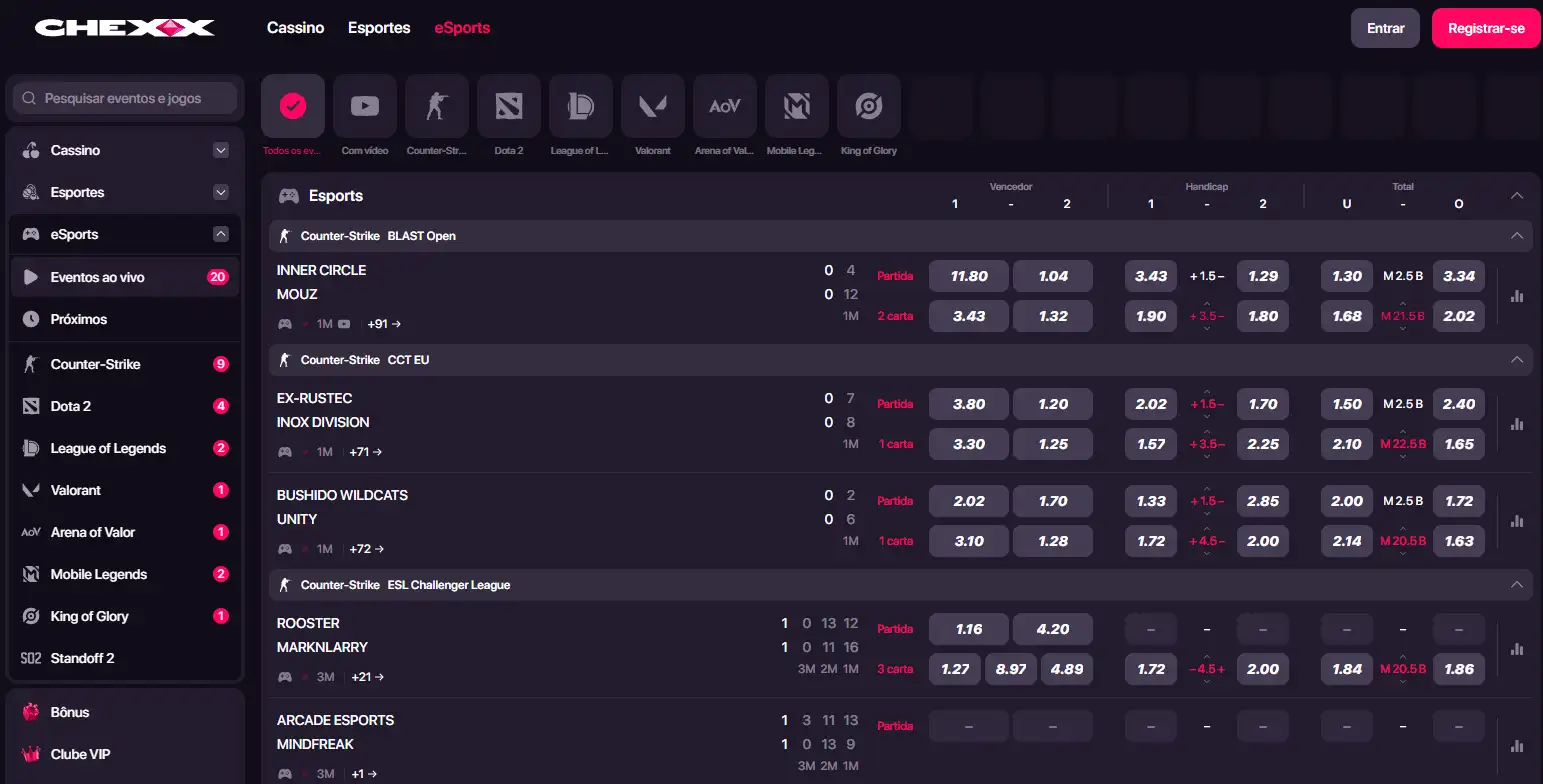Viewport: 1543px width, 784px height.
Task: Click the Eventos ao vivo play icon
Action: point(31,277)
